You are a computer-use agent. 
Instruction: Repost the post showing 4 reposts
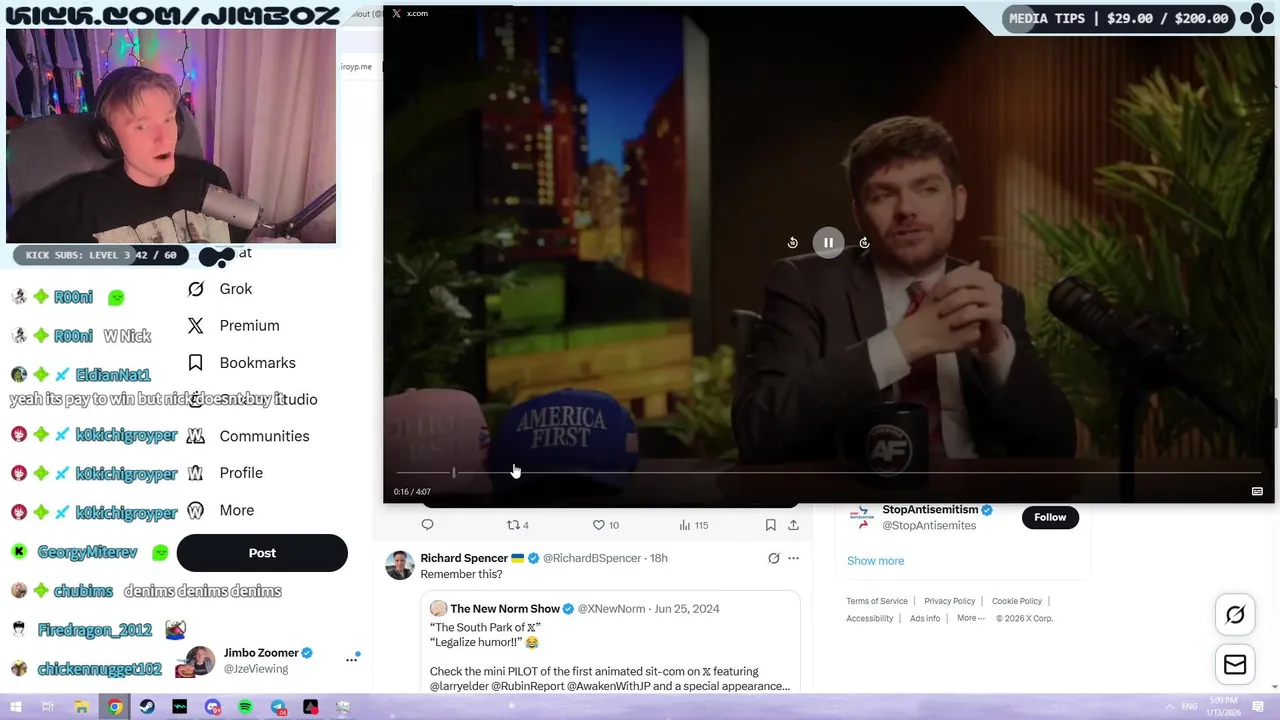[517, 525]
